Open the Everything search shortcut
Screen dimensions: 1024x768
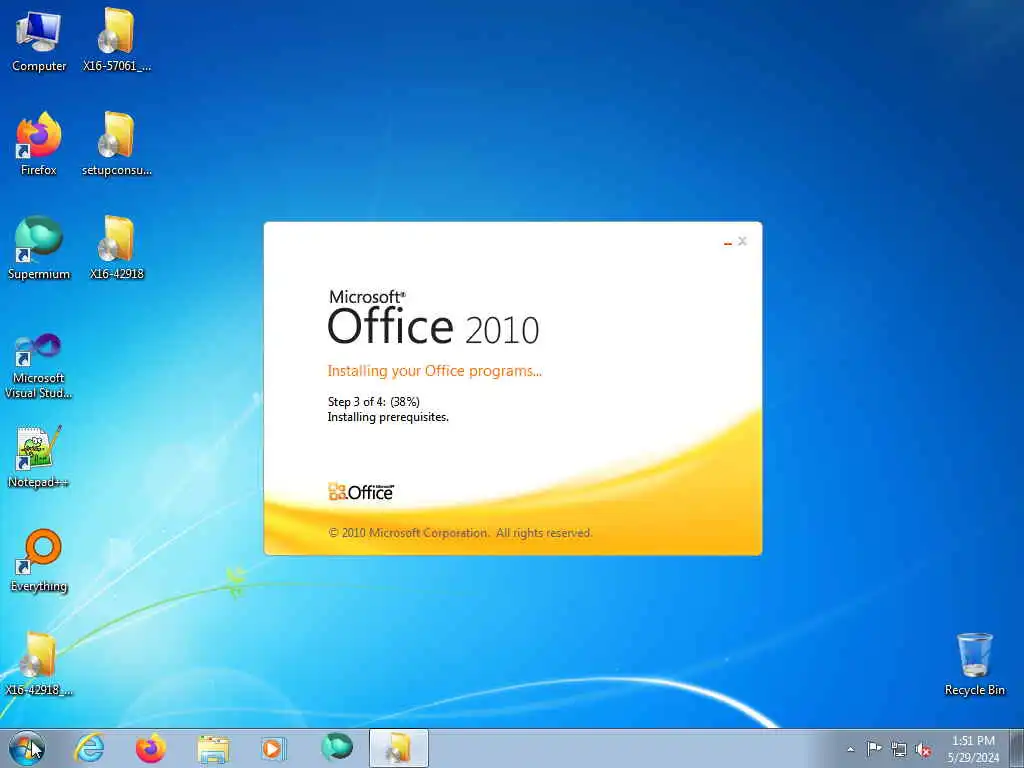(39, 560)
